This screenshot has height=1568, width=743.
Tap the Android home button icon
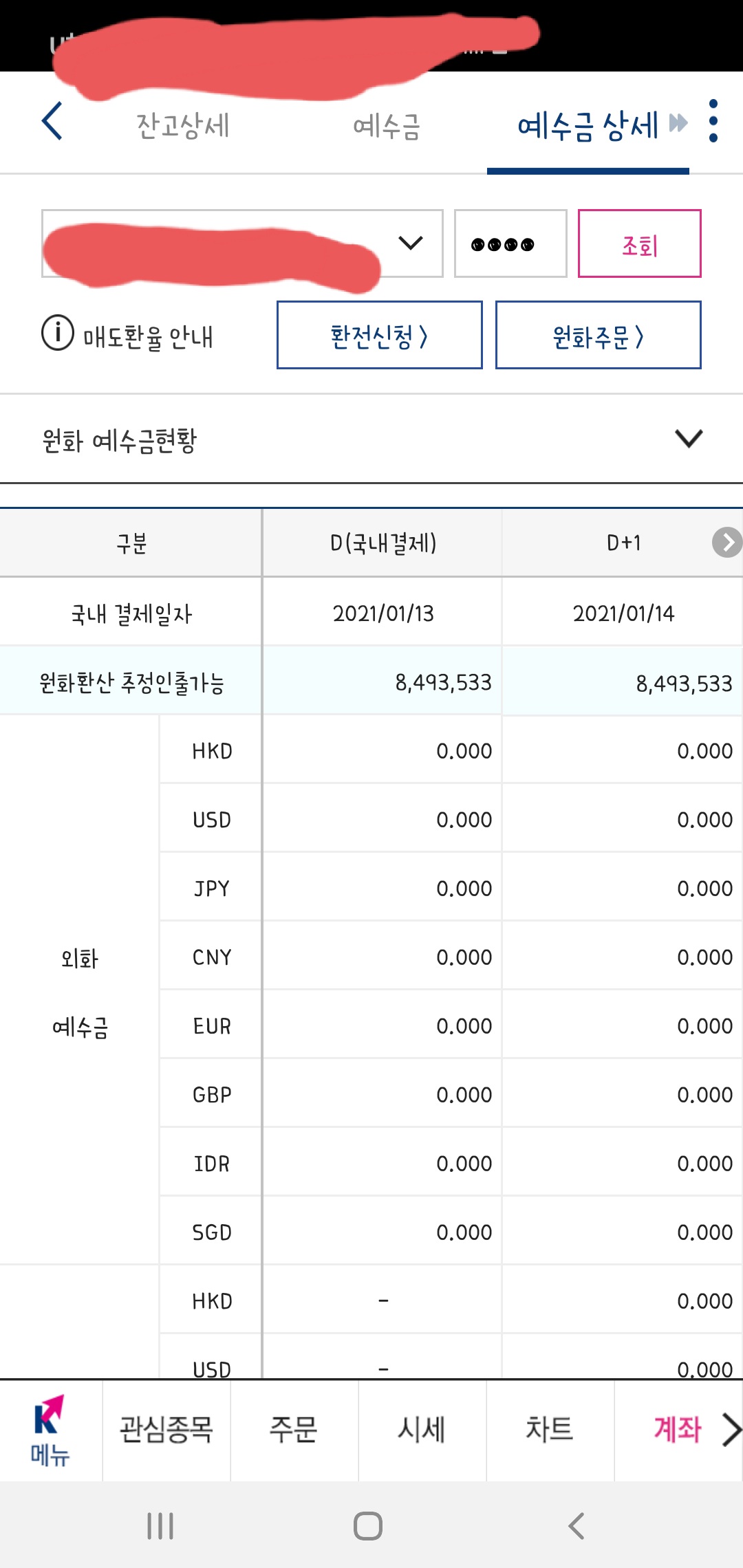coord(368,1526)
